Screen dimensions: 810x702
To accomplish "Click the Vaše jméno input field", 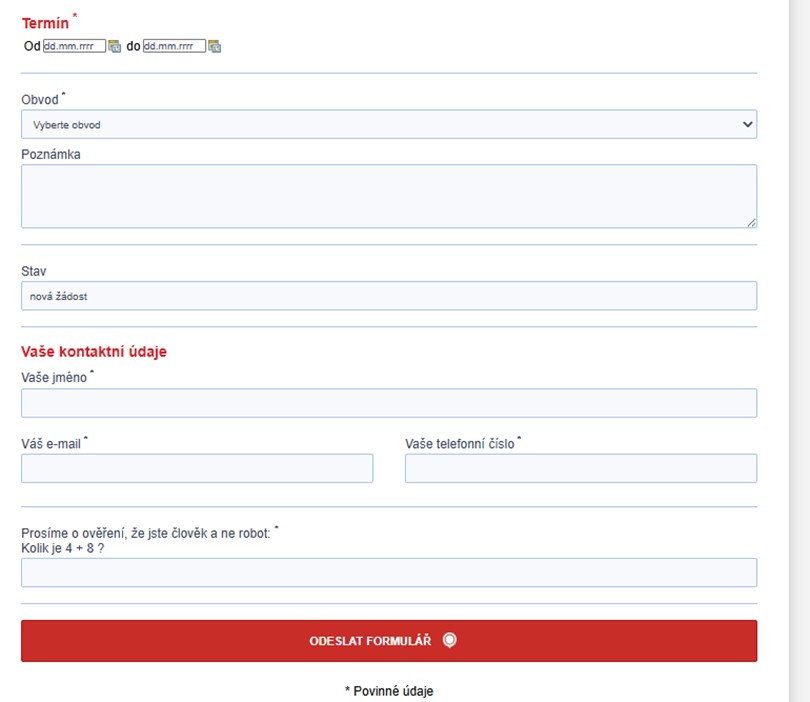I will 388,403.
